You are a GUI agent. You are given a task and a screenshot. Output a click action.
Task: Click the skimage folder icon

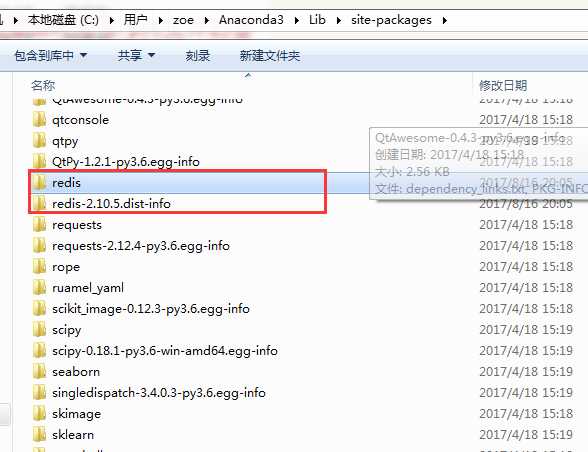(39, 414)
